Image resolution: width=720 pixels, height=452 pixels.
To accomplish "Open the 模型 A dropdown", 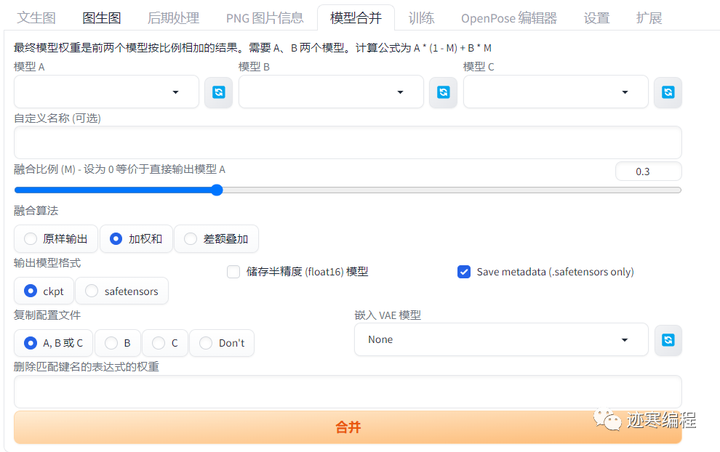I will [107, 92].
